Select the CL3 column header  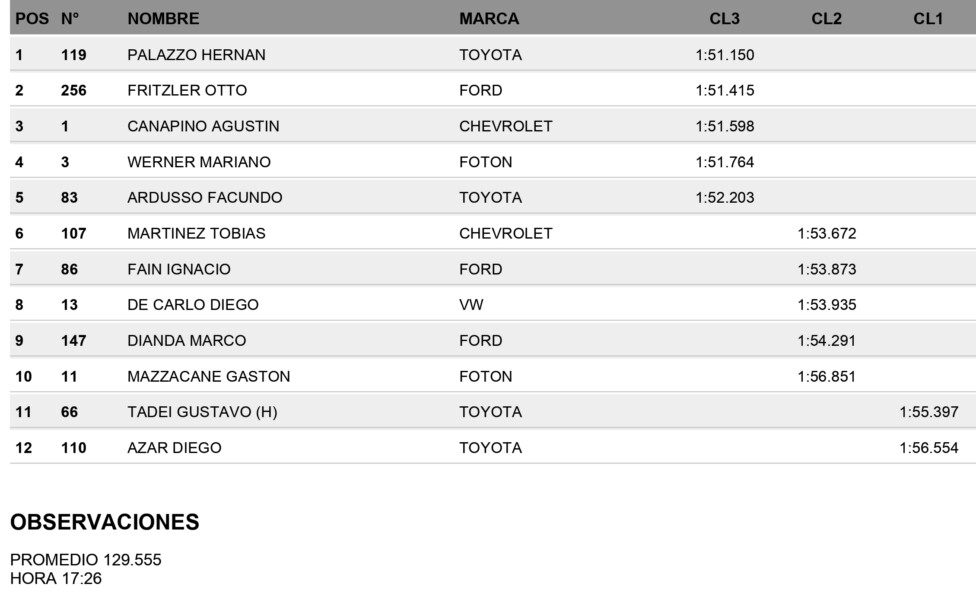click(725, 19)
